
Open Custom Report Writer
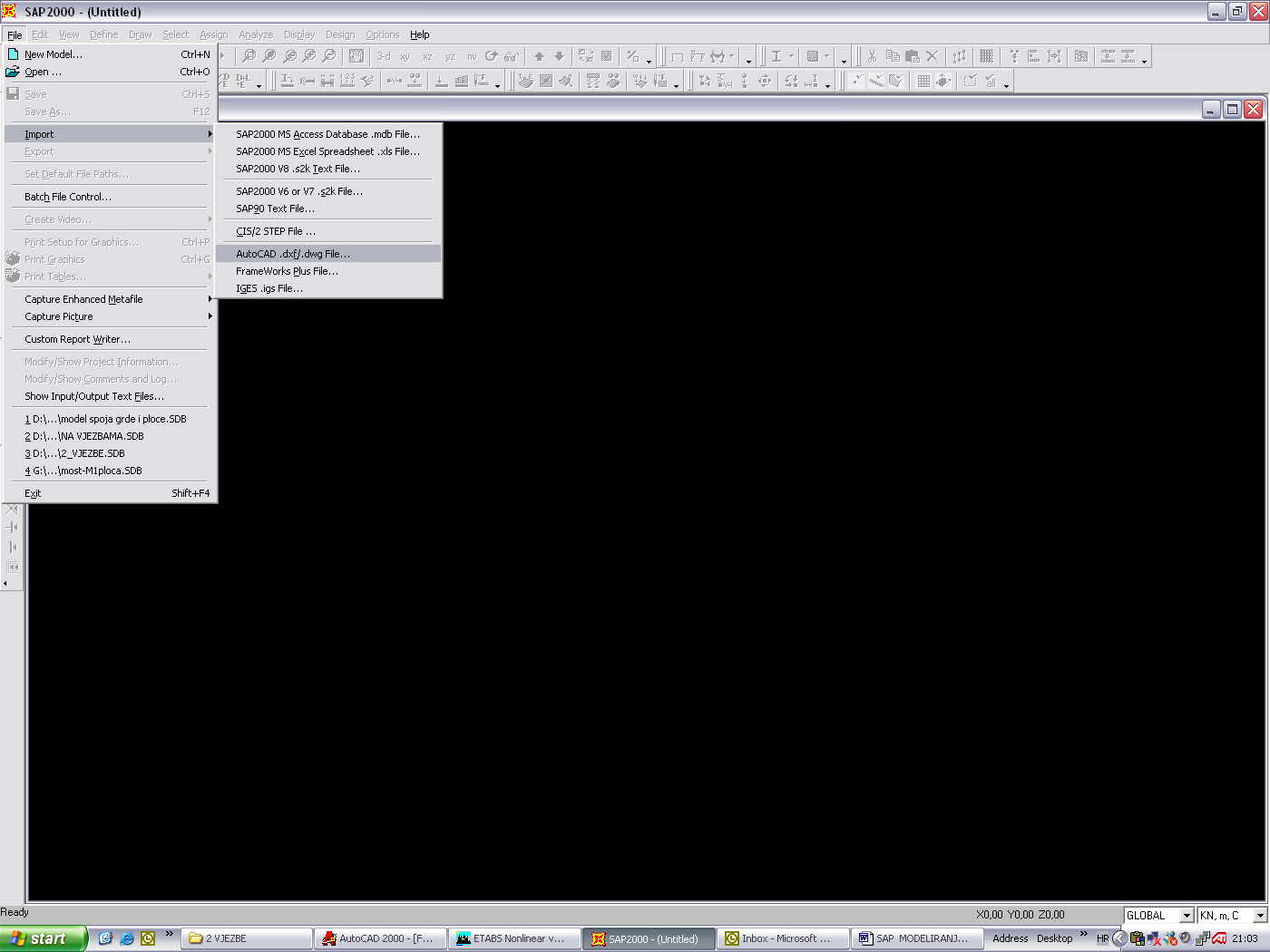[110, 339]
